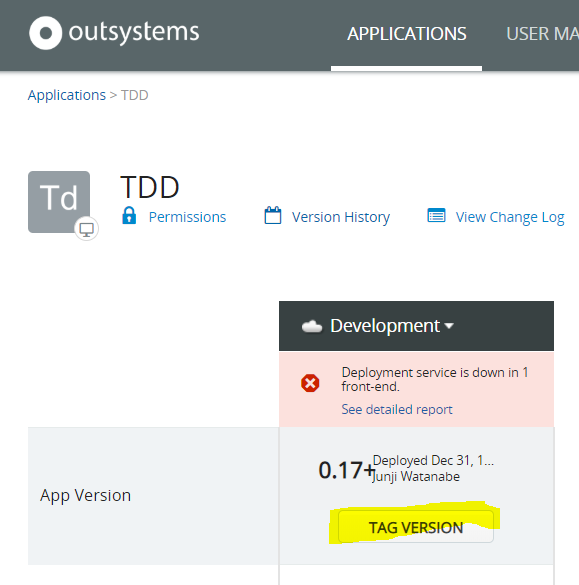Switch to the User Management tab
This screenshot has width=579, height=585.
point(542,34)
